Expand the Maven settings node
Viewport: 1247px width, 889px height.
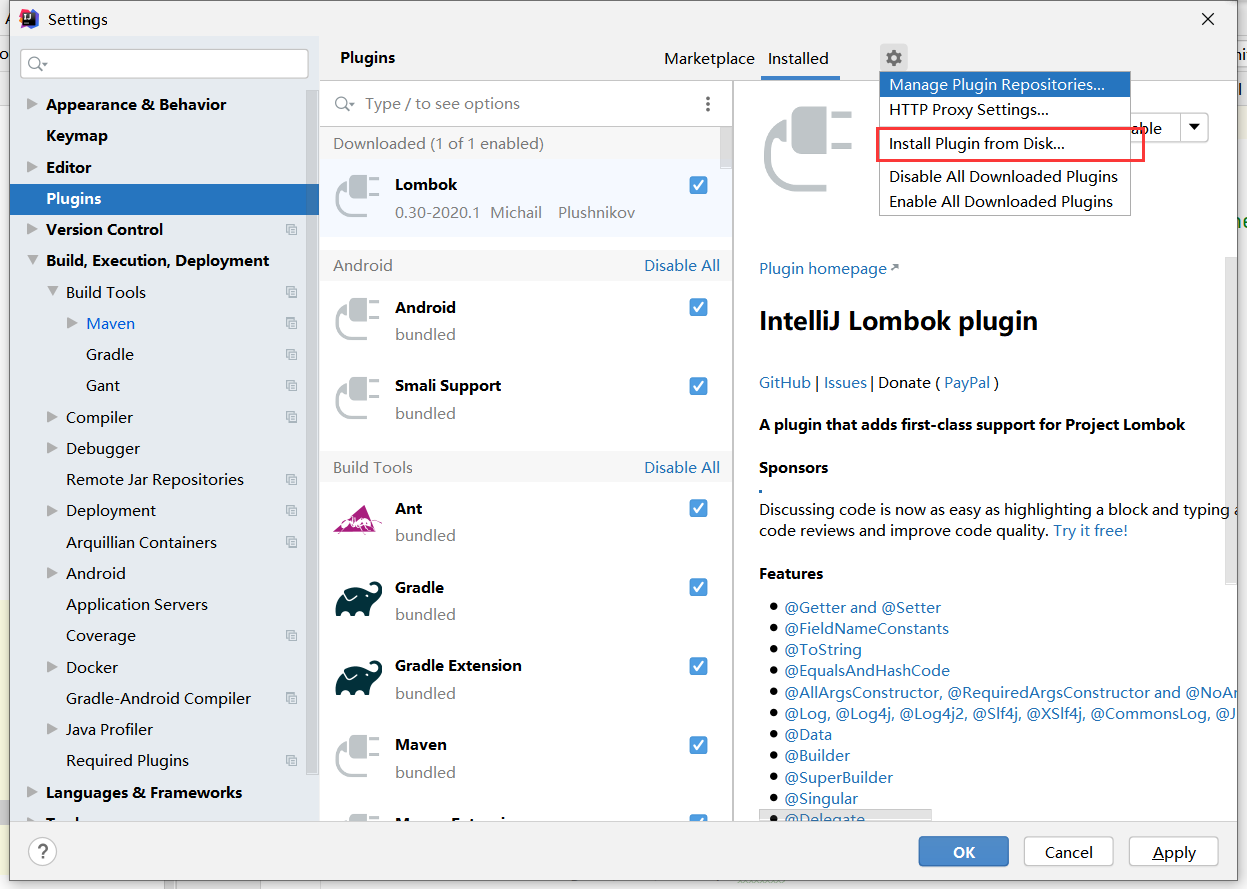72,323
